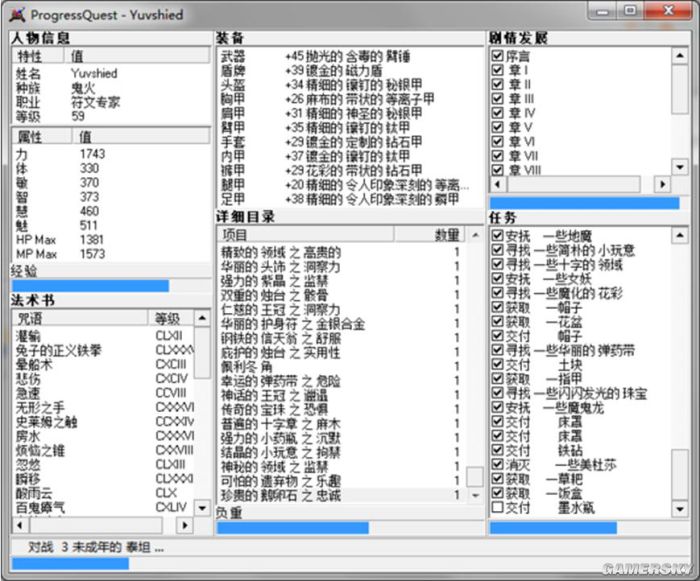The image size is (700, 581).
Task: Click the 特性 column header
Action: point(38,56)
